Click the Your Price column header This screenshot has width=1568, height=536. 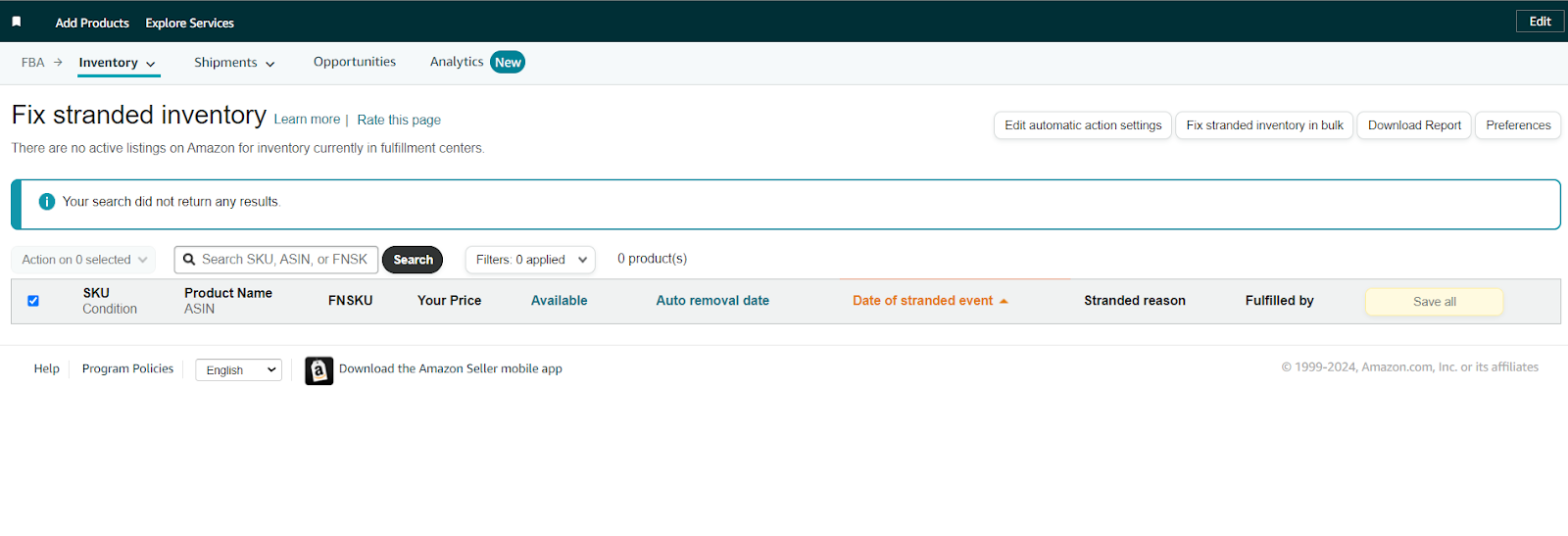point(450,301)
